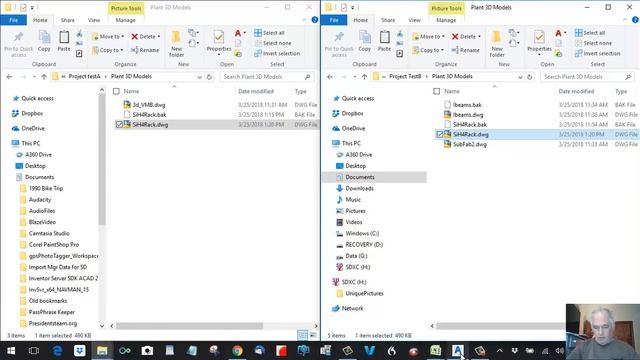Go up one folder in left window
This screenshot has width=640, height=360.
click(44, 77)
